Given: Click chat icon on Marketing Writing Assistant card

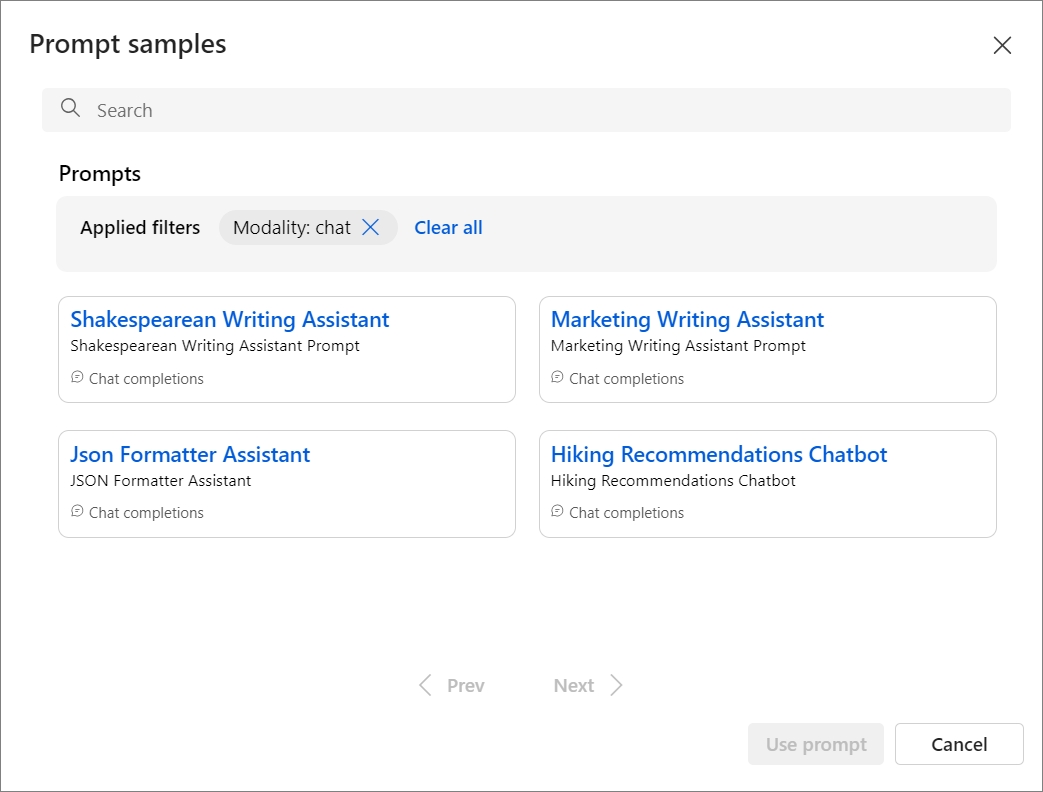Looking at the screenshot, I should (x=558, y=378).
